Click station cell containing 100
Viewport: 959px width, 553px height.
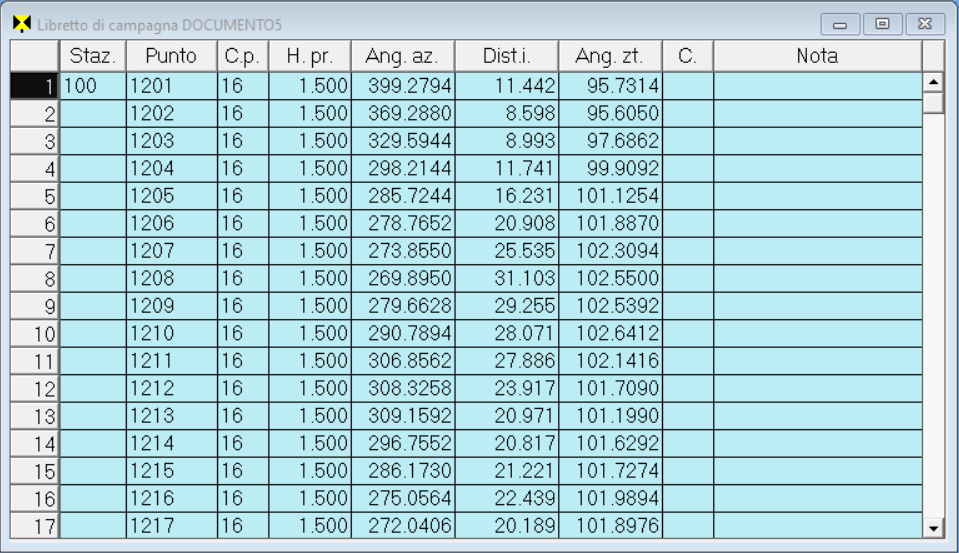click(92, 87)
